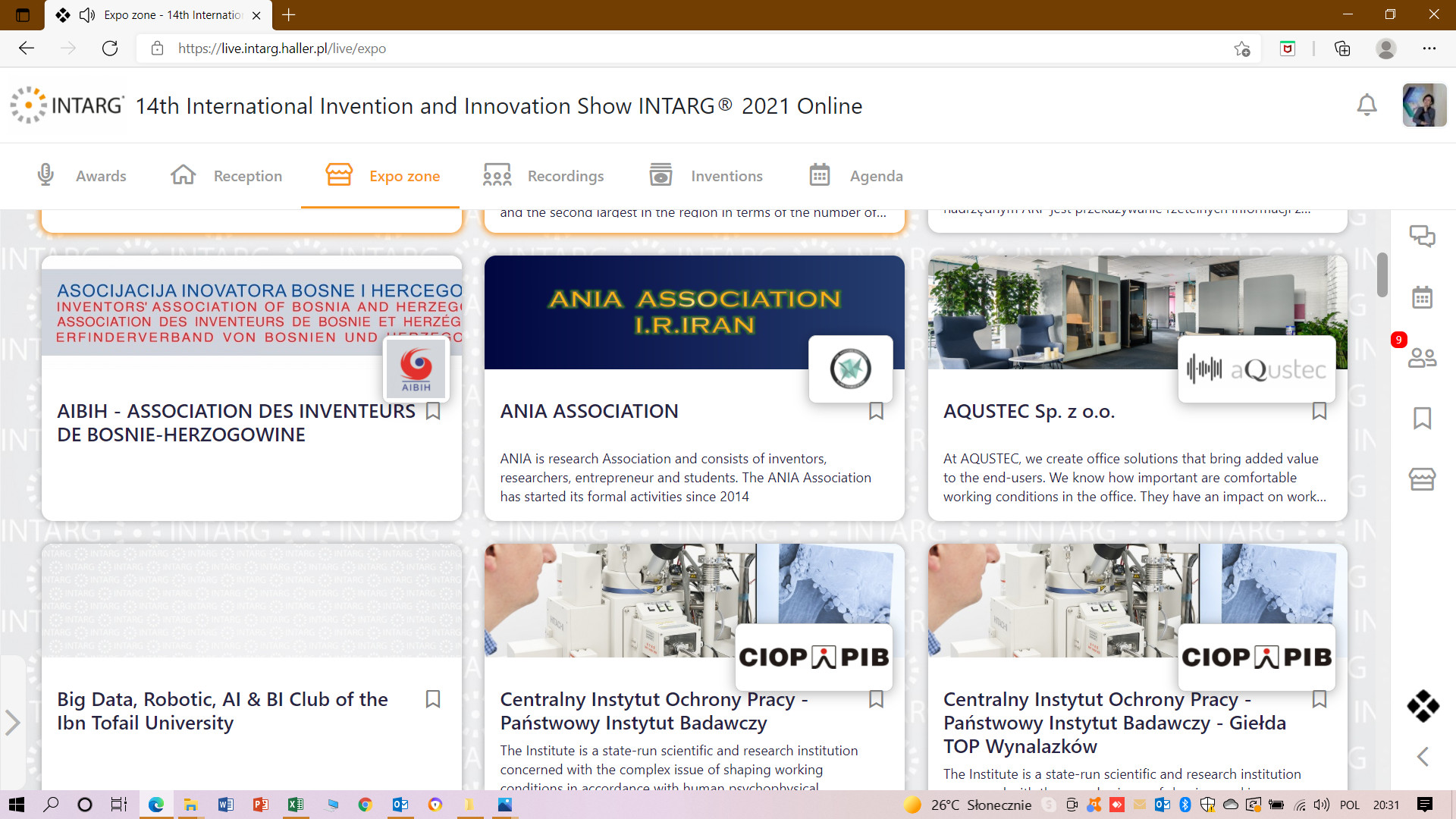Image resolution: width=1456 pixels, height=819 pixels.
Task: Click the ANIA round logo badge
Action: 850,369
